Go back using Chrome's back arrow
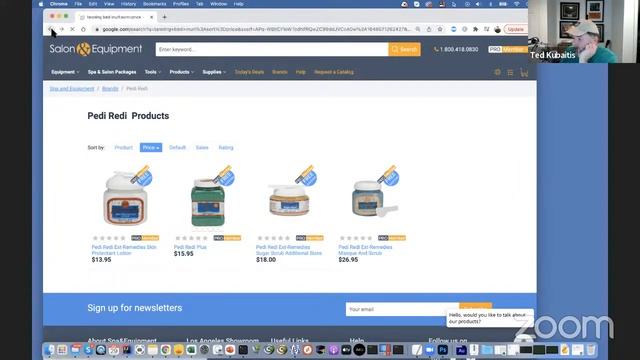The height and width of the screenshot is (360, 640). click(51, 29)
